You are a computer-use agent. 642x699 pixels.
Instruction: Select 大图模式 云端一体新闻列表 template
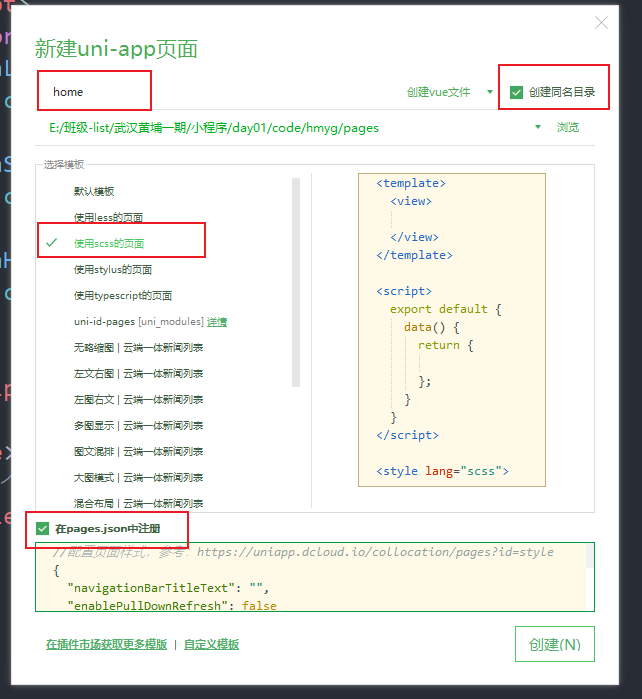[x=138, y=477]
